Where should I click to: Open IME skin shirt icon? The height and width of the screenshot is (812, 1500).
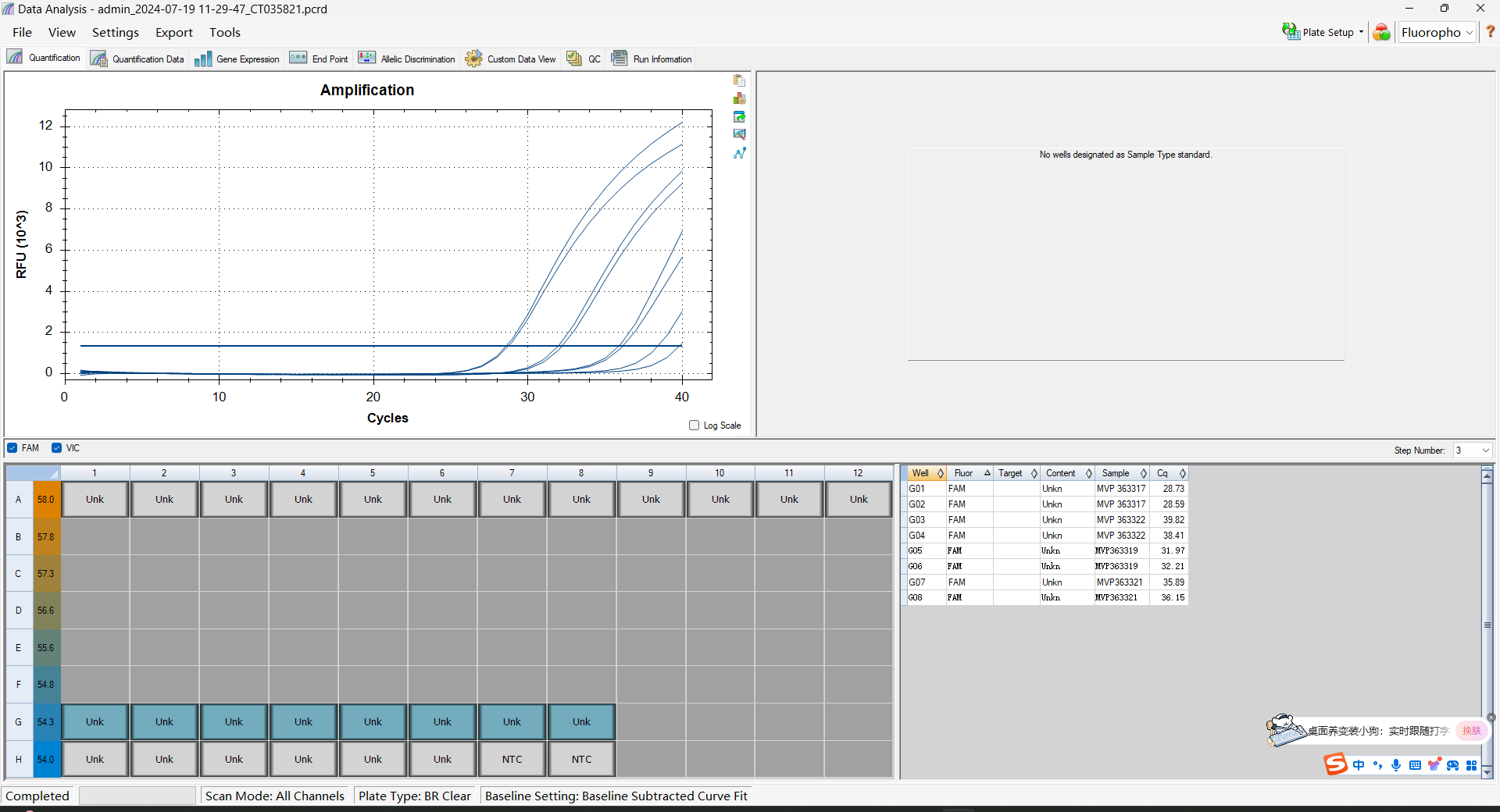pos(1434,765)
